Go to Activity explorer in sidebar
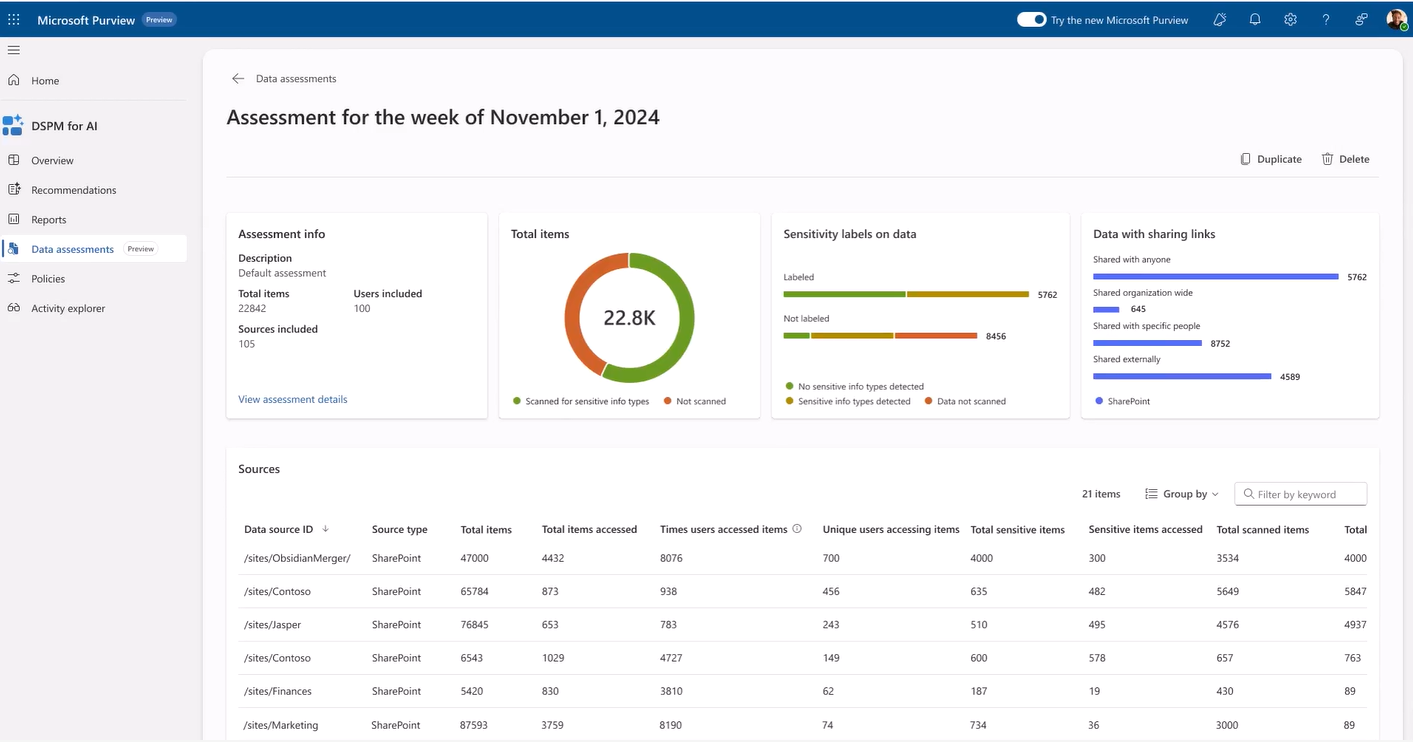Viewport: 1413px width, 742px height. tap(68, 308)
